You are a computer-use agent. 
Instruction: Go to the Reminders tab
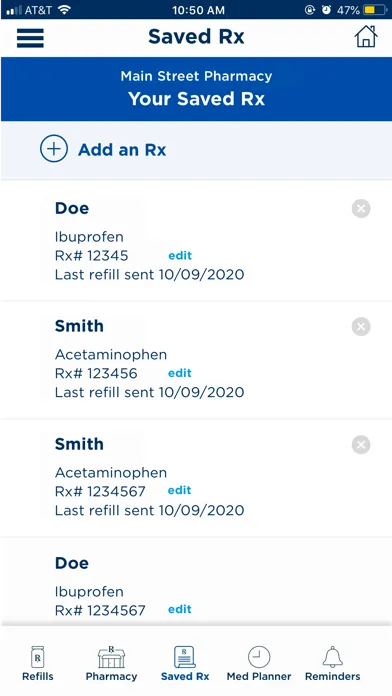[x=333, y=663]
